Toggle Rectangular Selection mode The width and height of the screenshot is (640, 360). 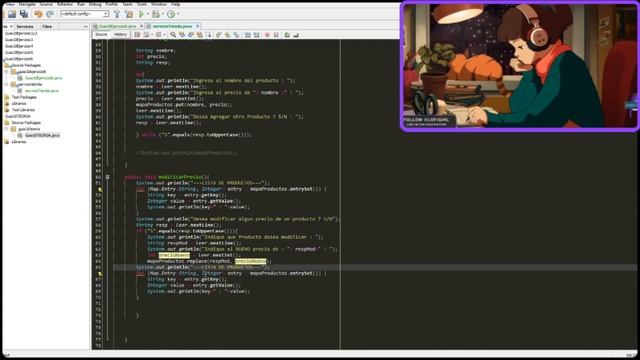pyautogui.click(x=208, y=35)
